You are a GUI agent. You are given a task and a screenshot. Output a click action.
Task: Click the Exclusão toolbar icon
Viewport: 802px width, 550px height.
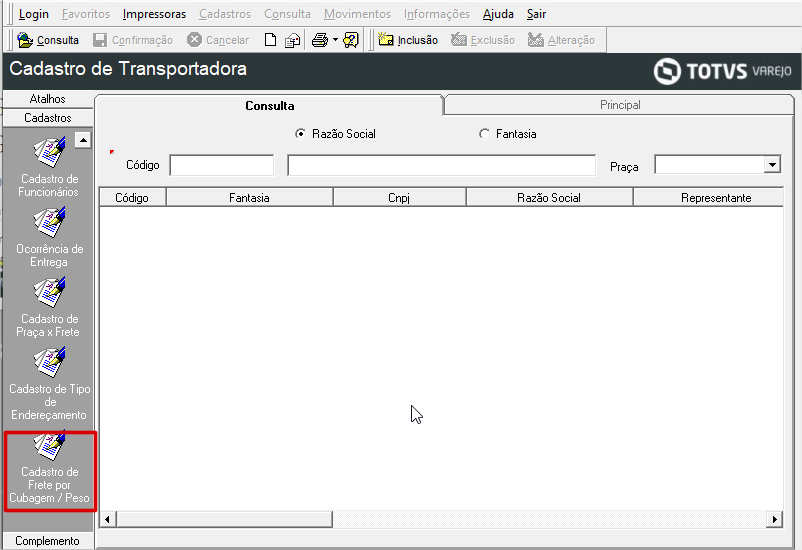[459, 39]
